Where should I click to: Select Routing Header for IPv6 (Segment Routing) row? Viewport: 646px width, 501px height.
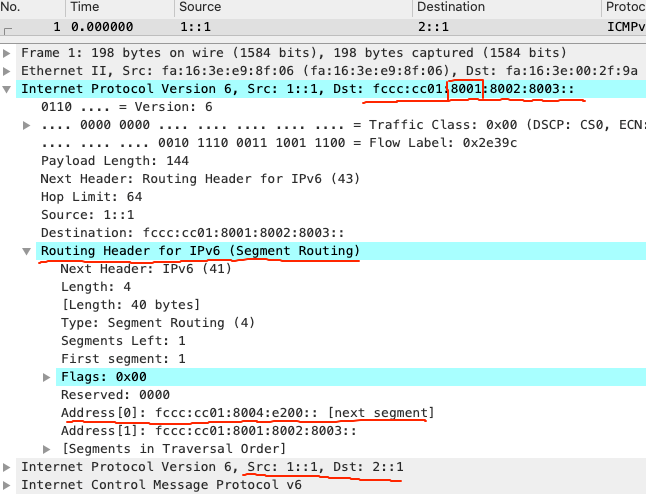point(341,251)
